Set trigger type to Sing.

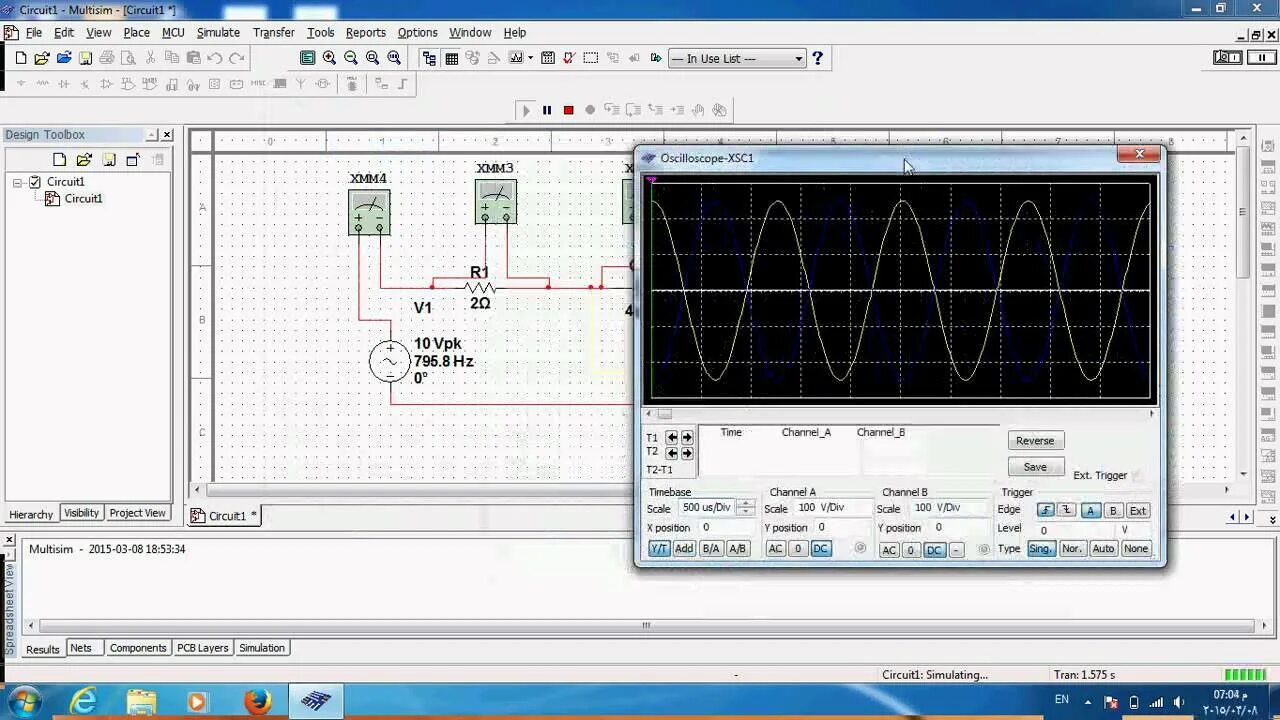1040,549
